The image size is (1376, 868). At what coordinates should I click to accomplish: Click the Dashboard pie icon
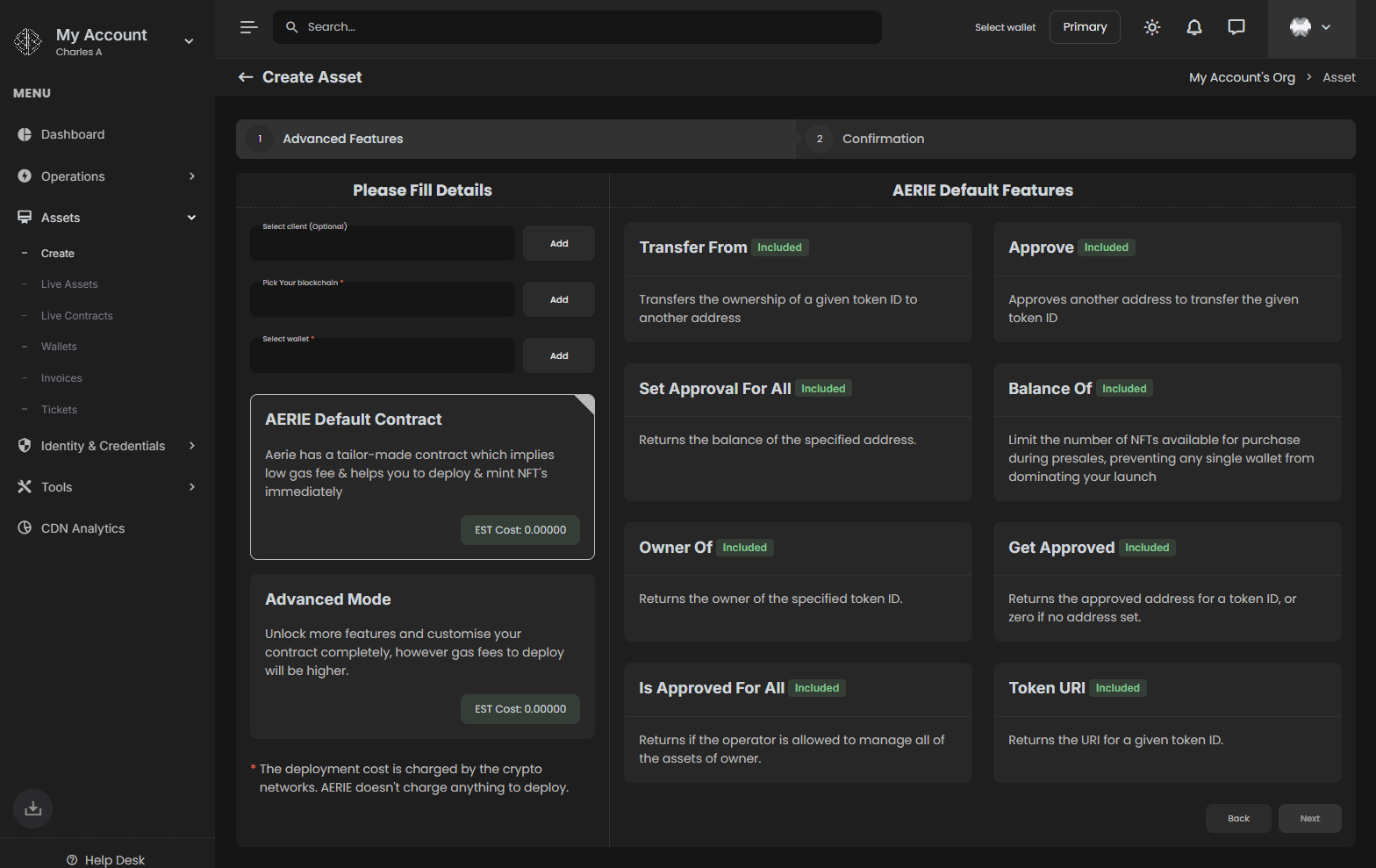(25, 134)
